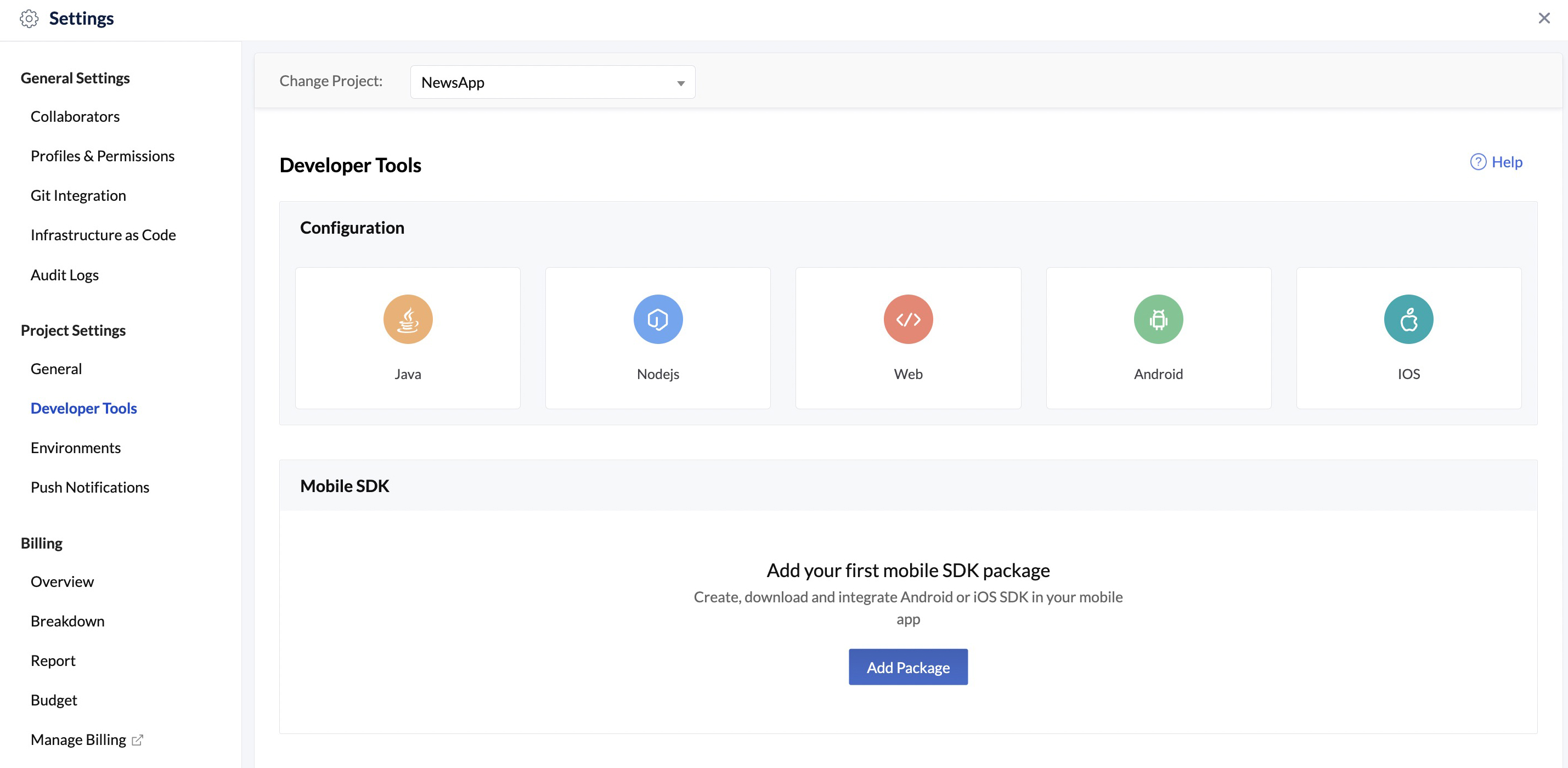1568x768 pixels.
Task: Click the external link icon beside Manage Billing
Action: (138, 740)
